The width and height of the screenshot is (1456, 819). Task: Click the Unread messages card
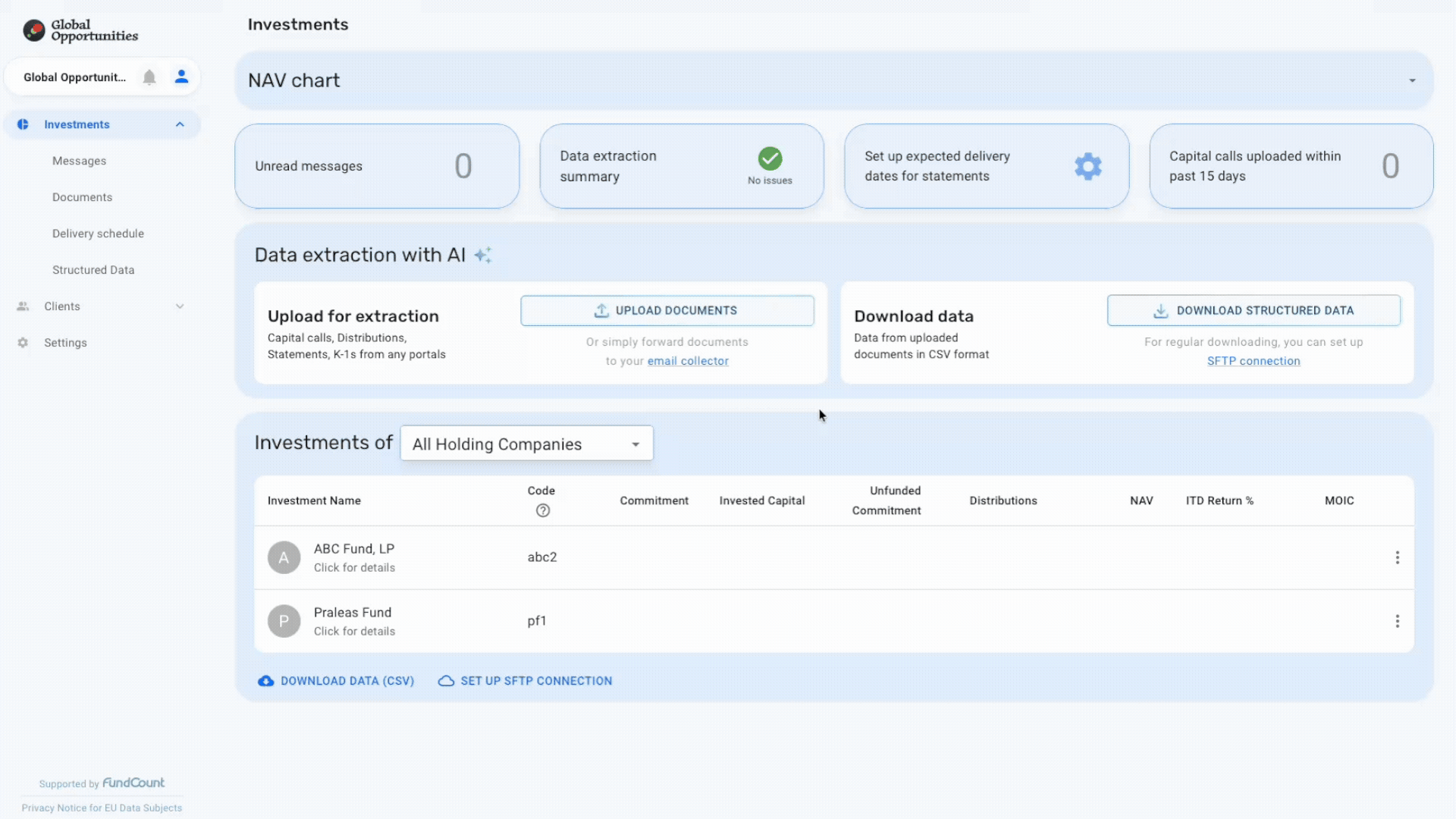(x=376, y=166)
